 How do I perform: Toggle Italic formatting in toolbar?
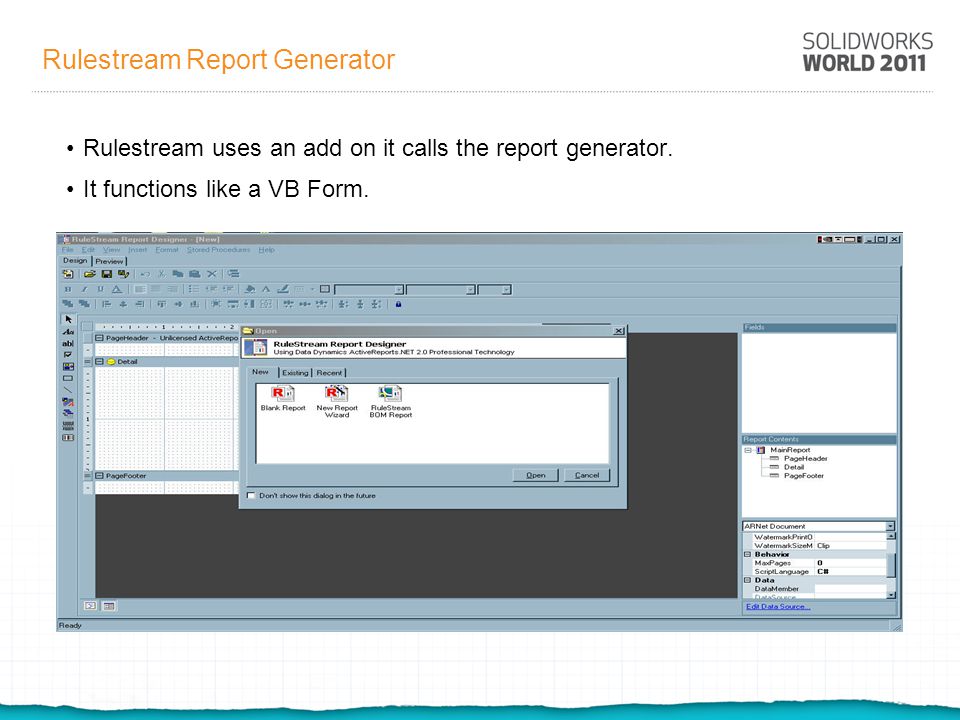click(84, 289)
